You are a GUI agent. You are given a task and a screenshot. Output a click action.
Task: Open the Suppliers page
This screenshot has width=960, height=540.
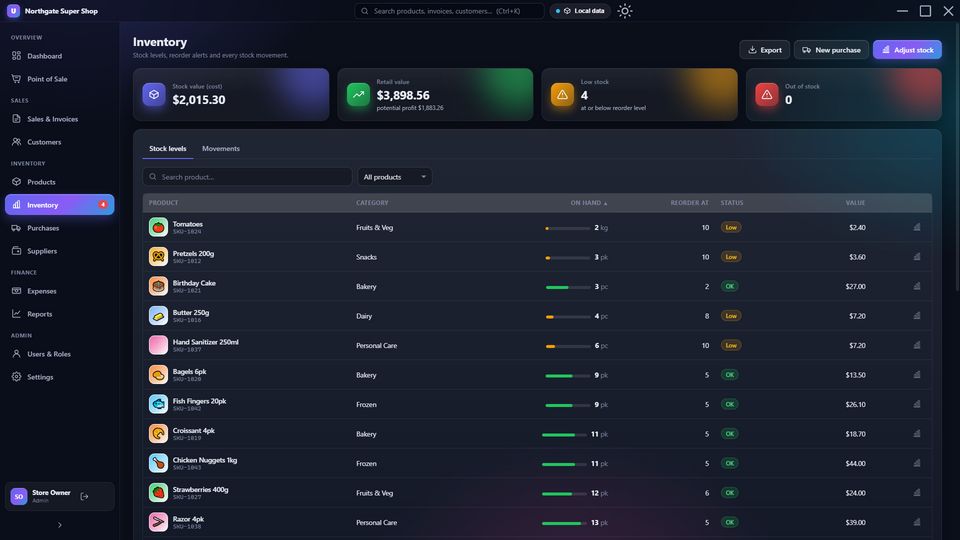pyautogui.click(x=59, y=251)
